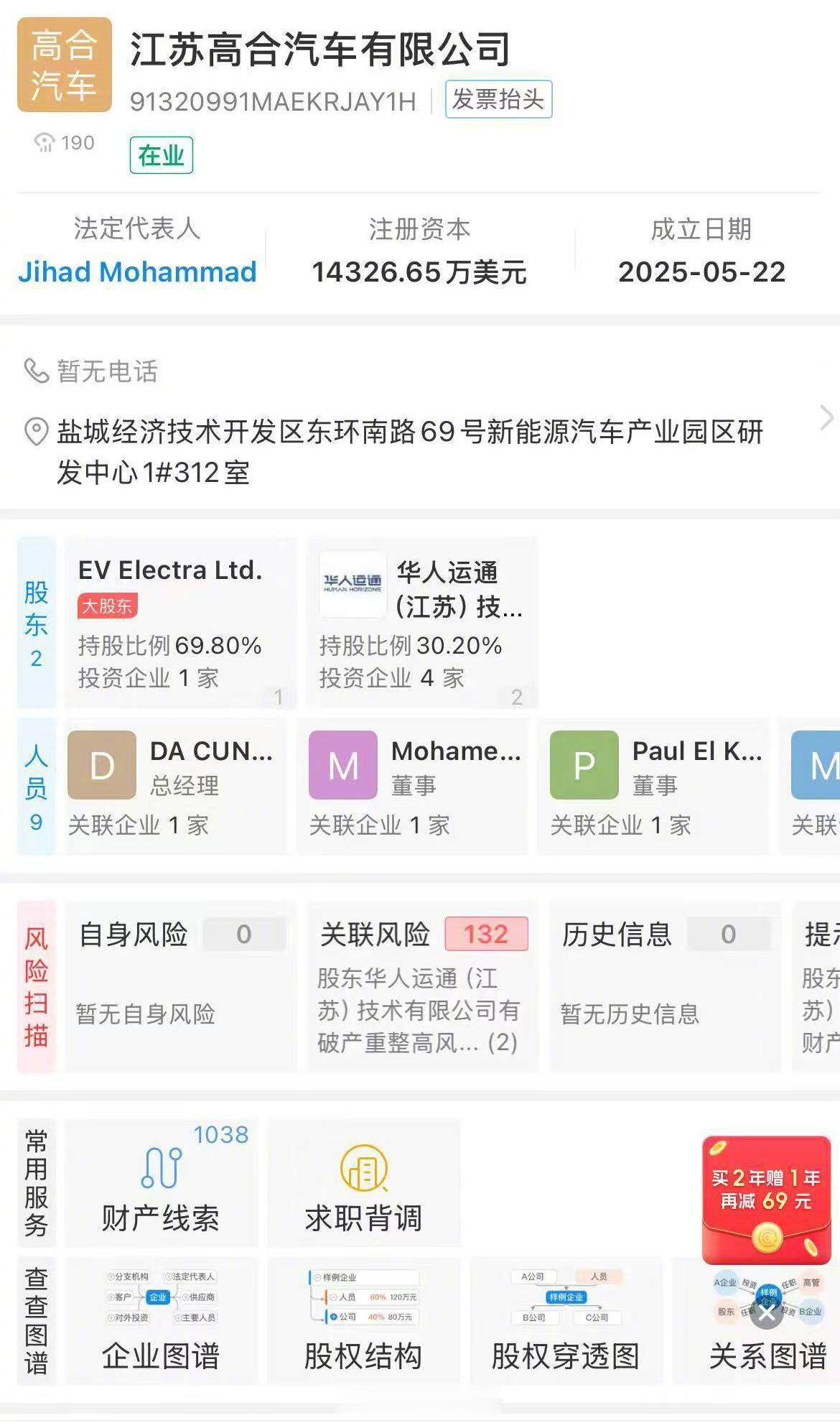Click the 高合汽车 company logo
The height and width of the screenshot is (1423, 840).
(65, 65)
